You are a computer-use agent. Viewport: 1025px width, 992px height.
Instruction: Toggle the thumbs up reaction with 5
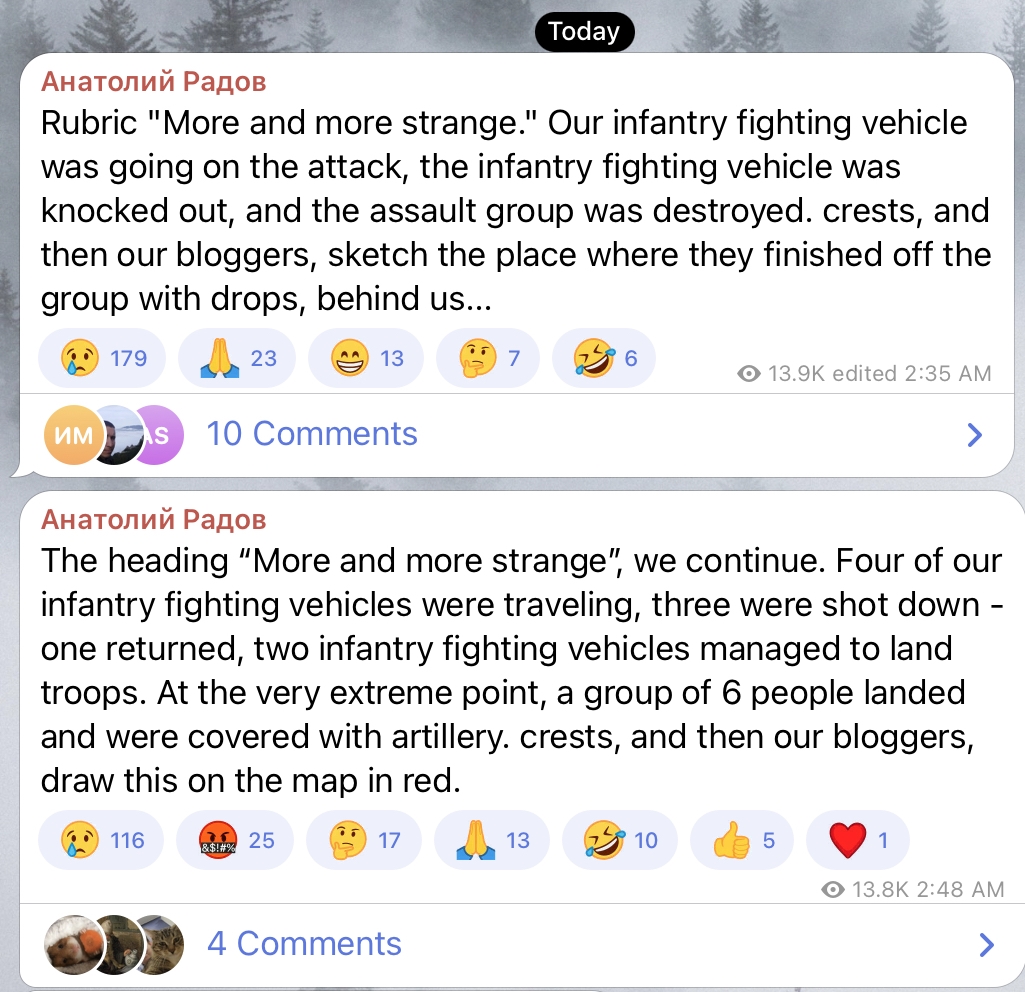tap(742, 840)
